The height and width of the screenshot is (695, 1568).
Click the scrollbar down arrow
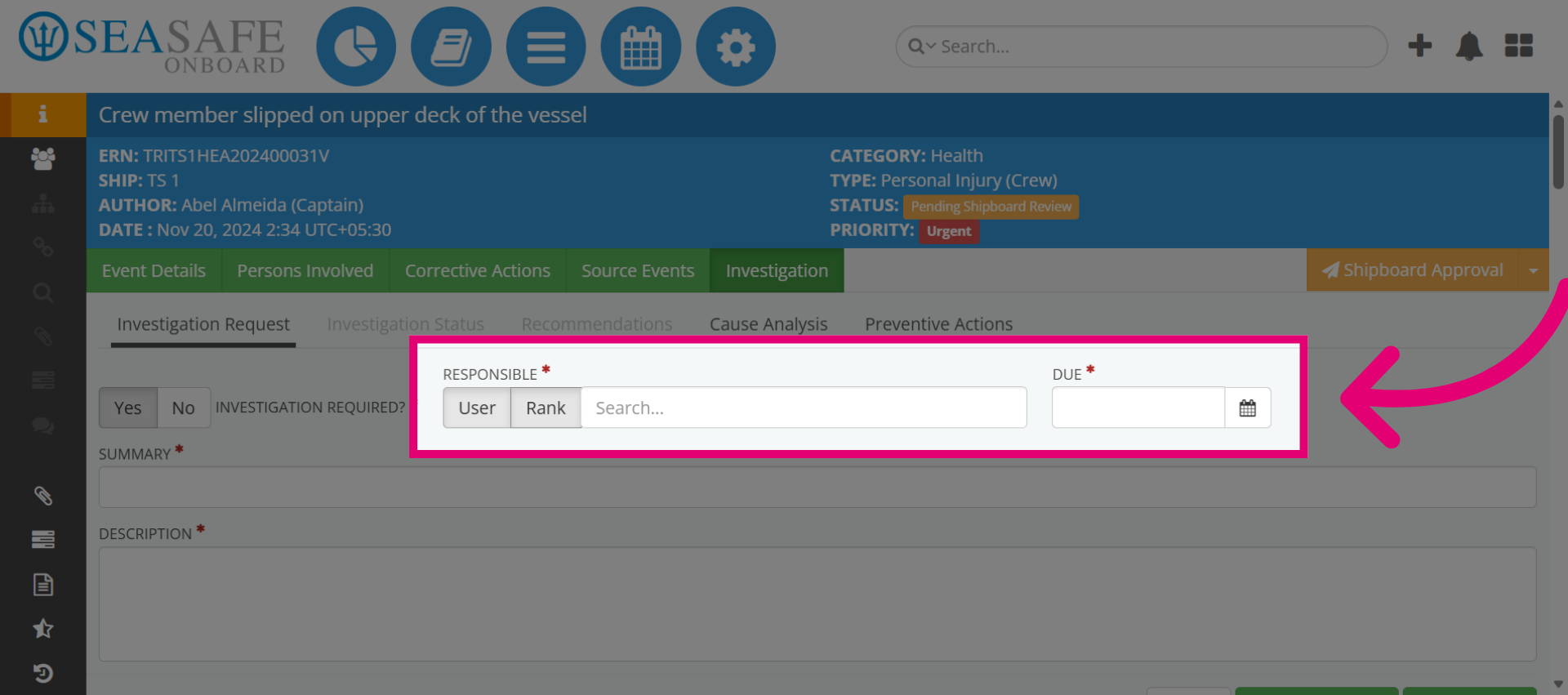pyautogui.click(x=1558, y=684)
